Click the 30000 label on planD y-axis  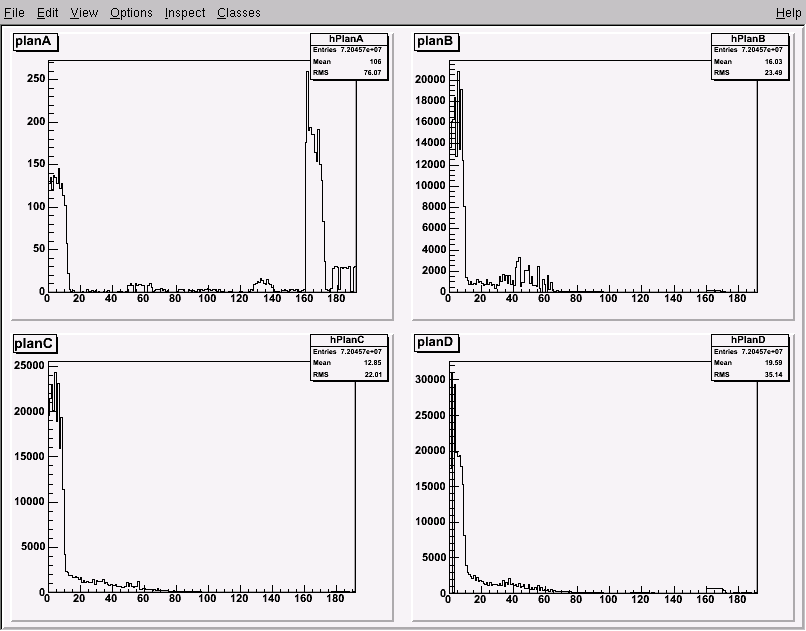click(x=430, y=380)
